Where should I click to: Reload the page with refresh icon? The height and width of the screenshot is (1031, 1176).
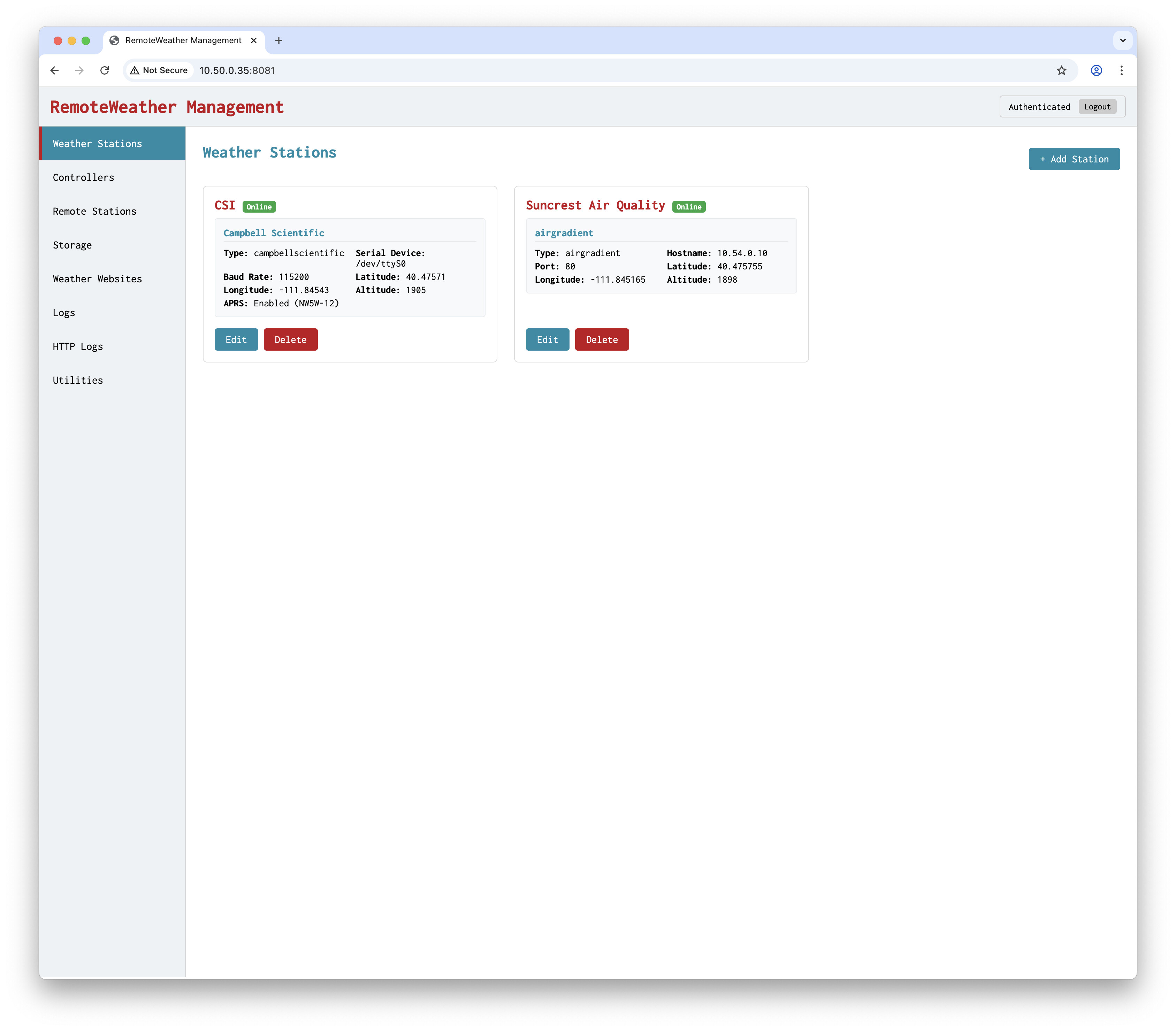[105, 70]
